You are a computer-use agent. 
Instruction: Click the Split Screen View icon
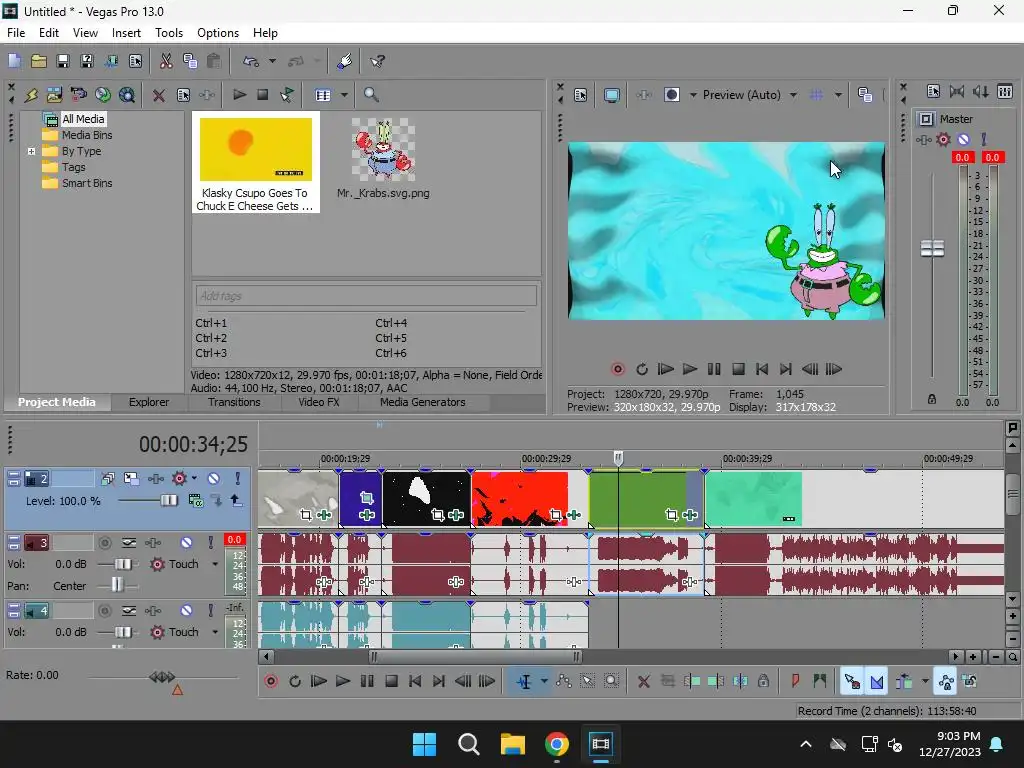pyautogui.click(x=671, y=95)
